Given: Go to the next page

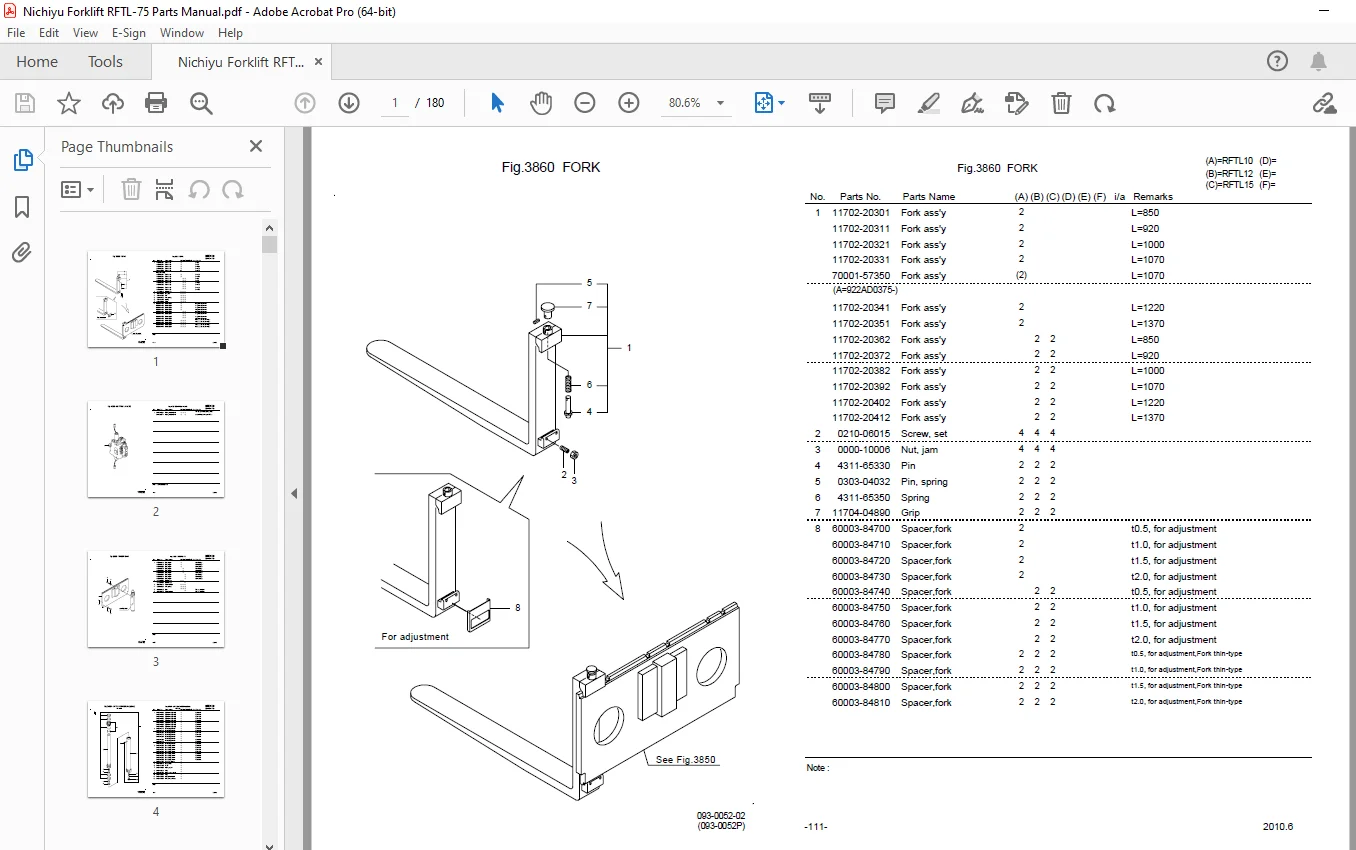Looking at the screenshot, I should (x=349, y=103).
